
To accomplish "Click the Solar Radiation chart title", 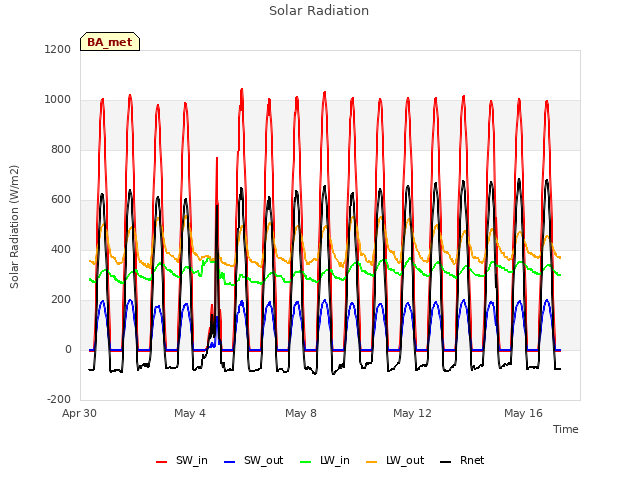I will tap(319, 11).
